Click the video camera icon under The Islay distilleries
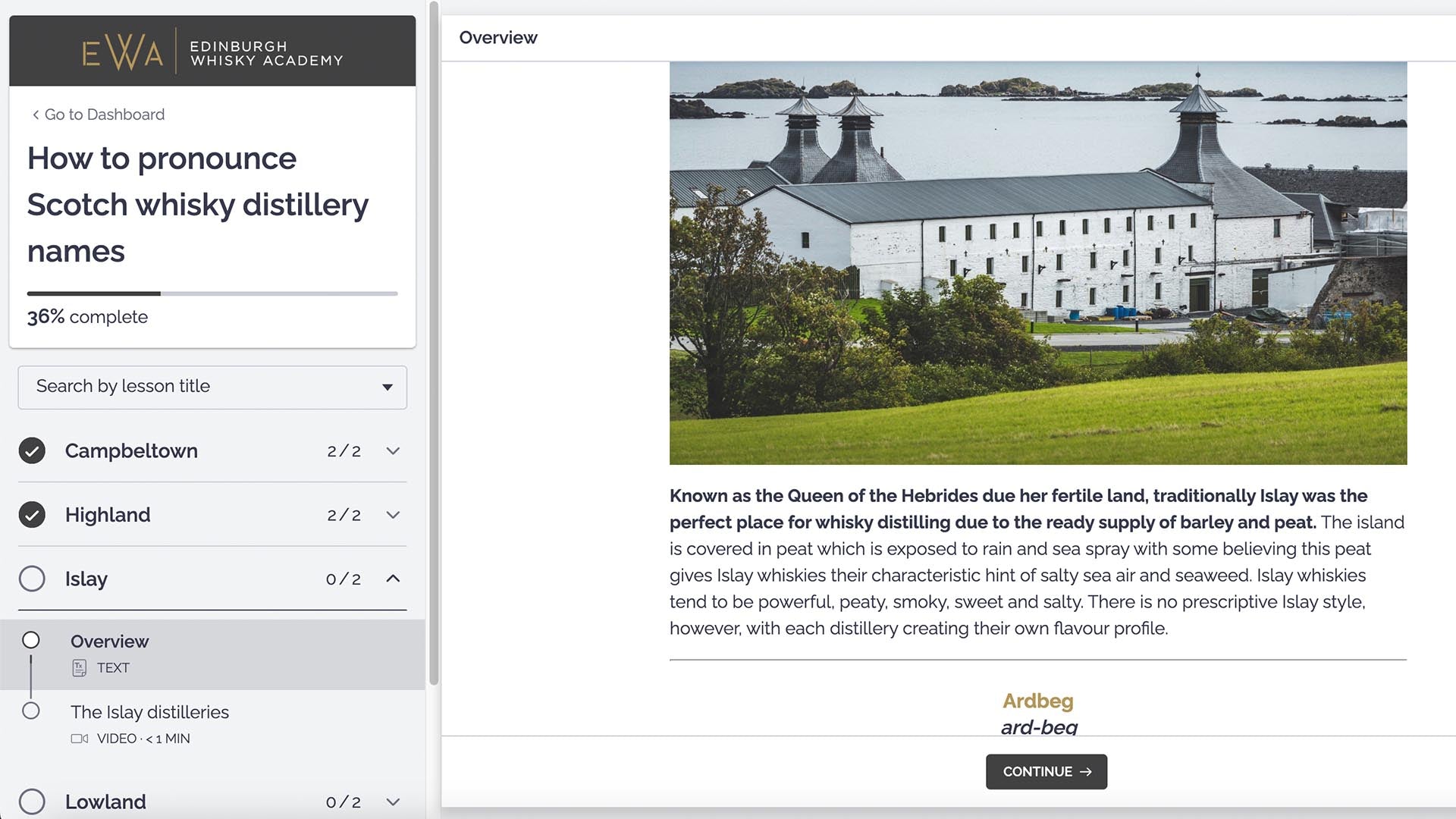The width and height of the screenshot is (1456, 819). coord(80,739)
